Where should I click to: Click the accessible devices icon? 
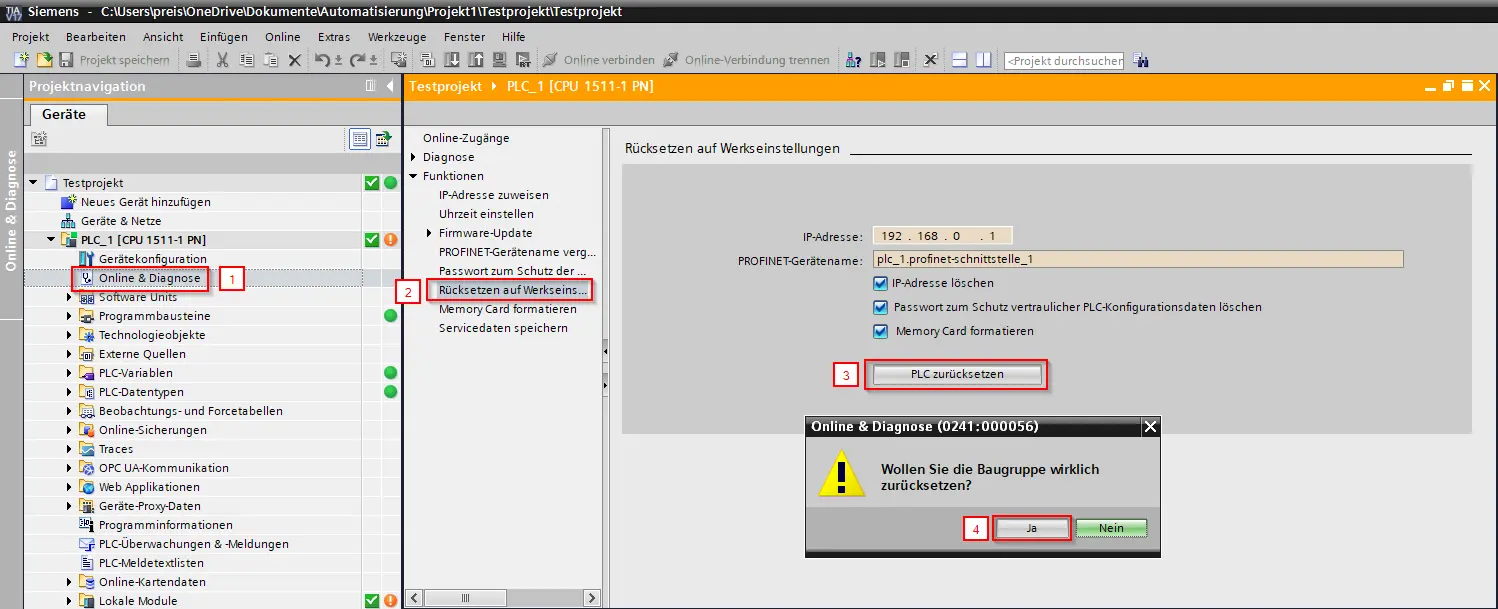tap(853, 60)
